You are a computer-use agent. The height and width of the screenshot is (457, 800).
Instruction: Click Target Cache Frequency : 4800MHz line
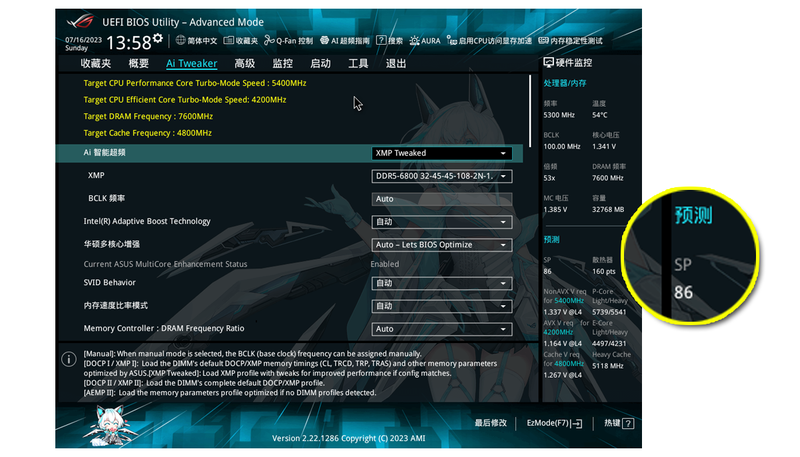pyautogui.click(x=147, y=133)
